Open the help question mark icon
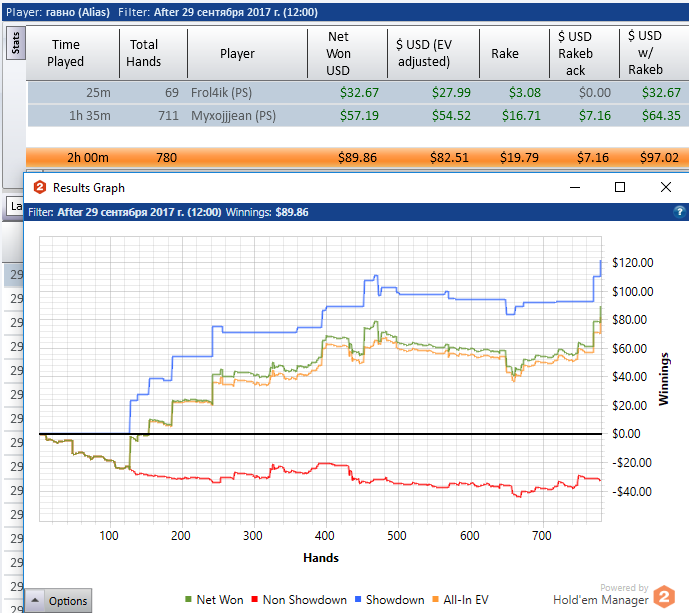 point(679,212)
